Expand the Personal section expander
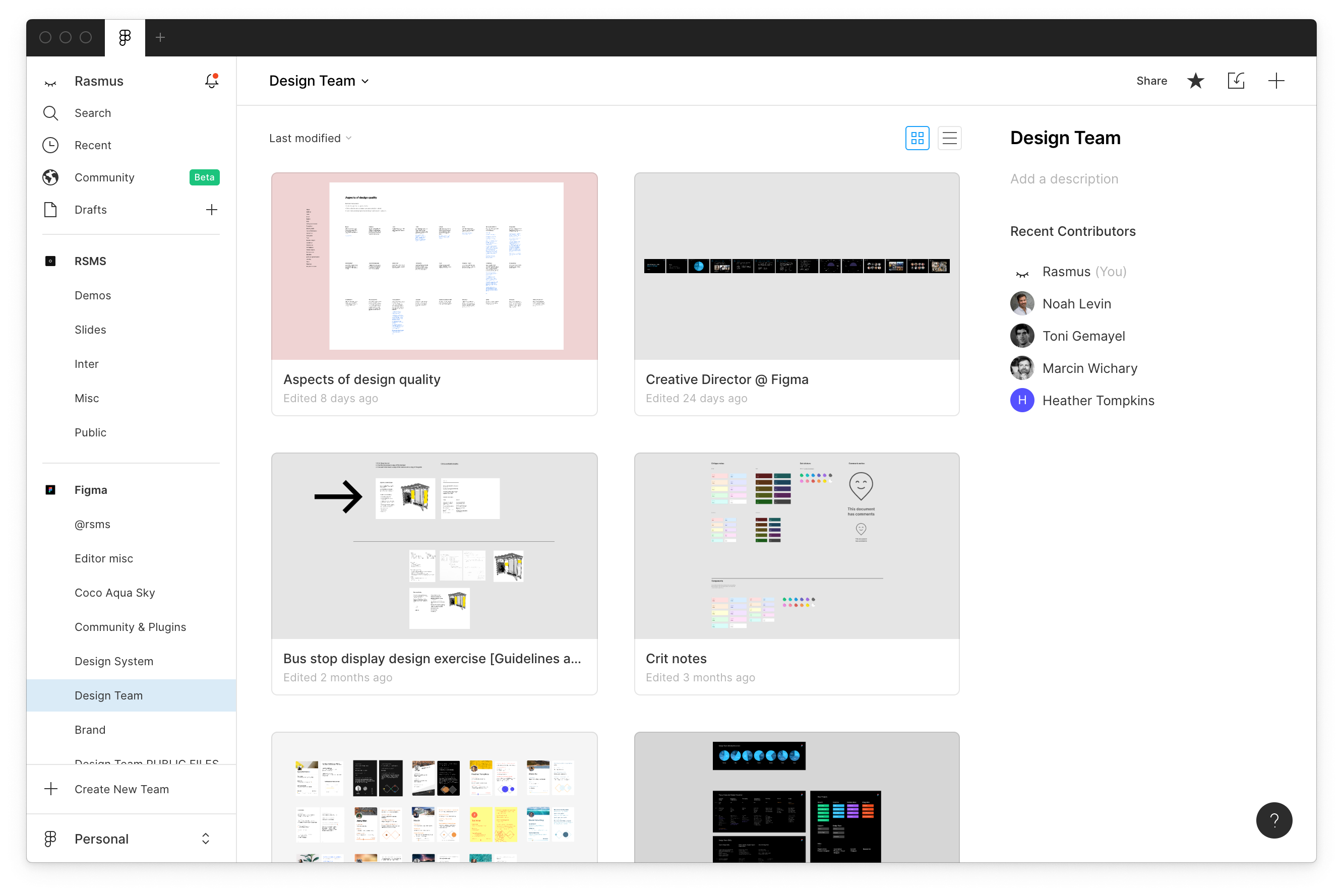This screenshot has height=896, width=1343. click(x=207, y=839)
